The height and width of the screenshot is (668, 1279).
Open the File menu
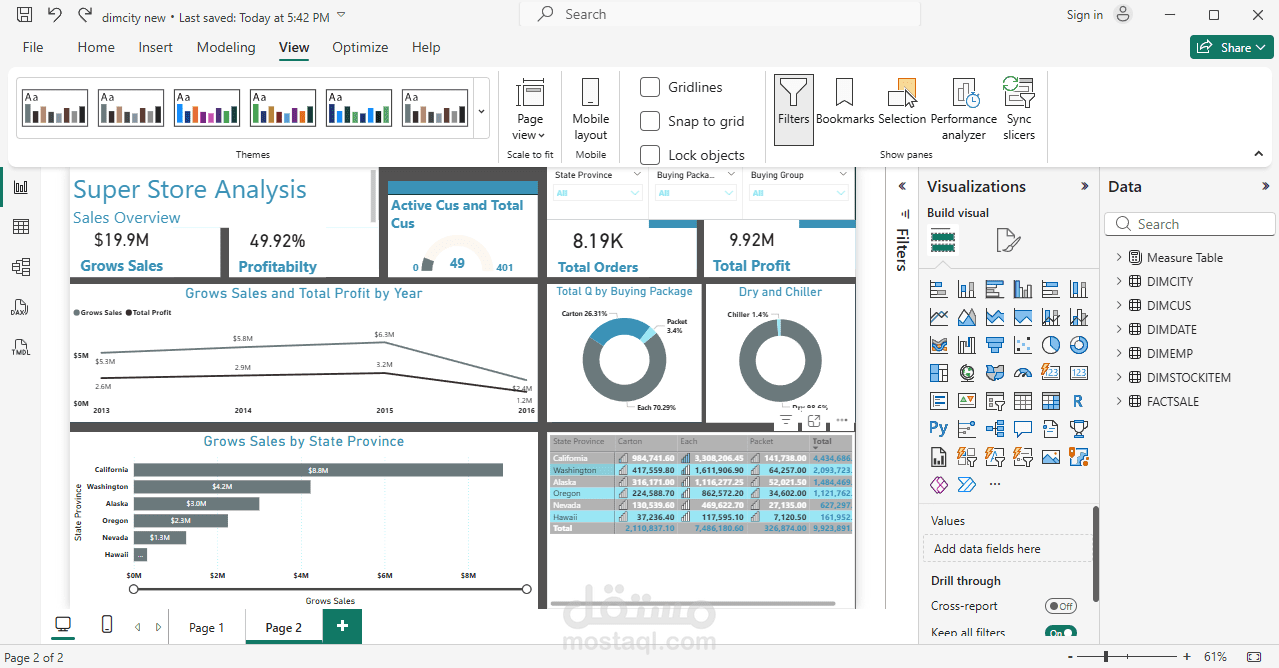coord(33,47)
